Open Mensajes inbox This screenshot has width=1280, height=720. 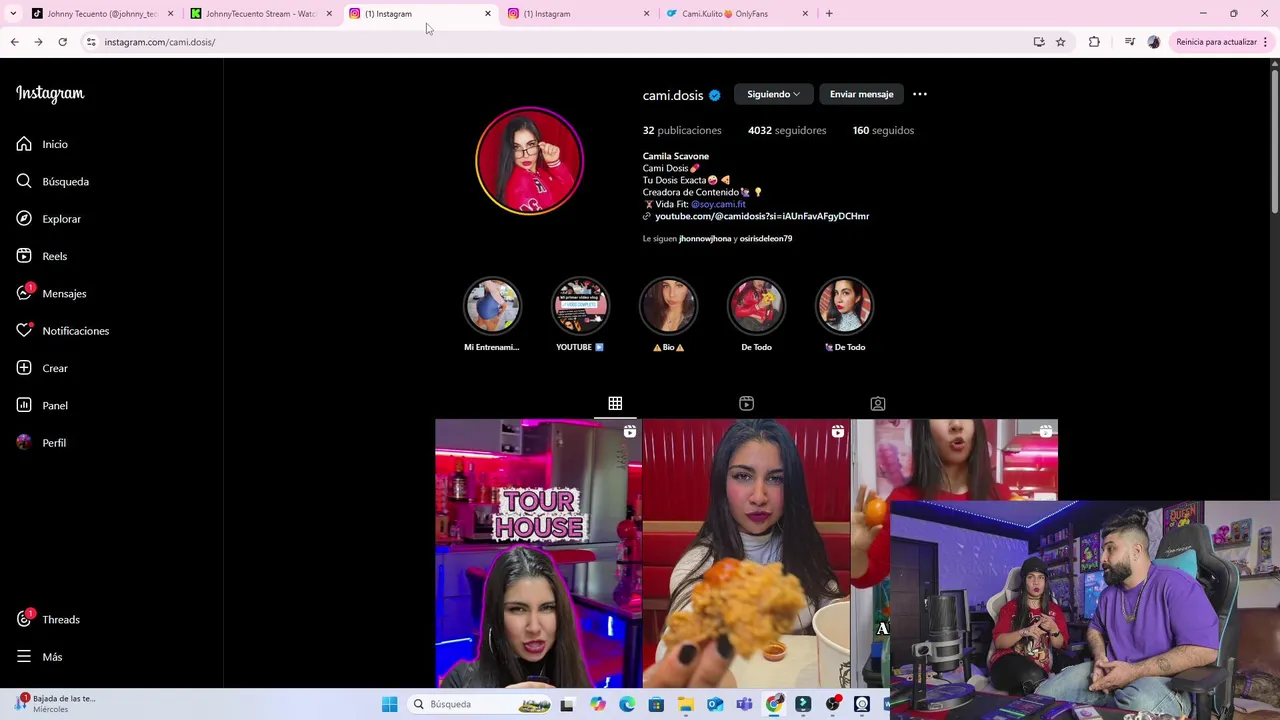click(x=51, y=293)
